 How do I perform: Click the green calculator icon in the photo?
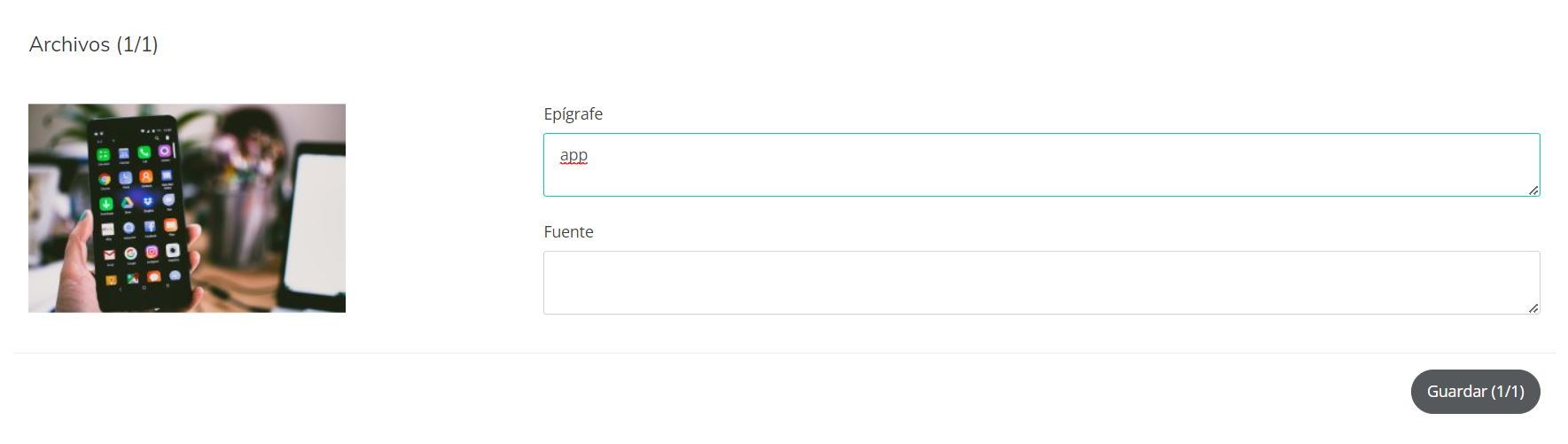(x=103, y=154)
